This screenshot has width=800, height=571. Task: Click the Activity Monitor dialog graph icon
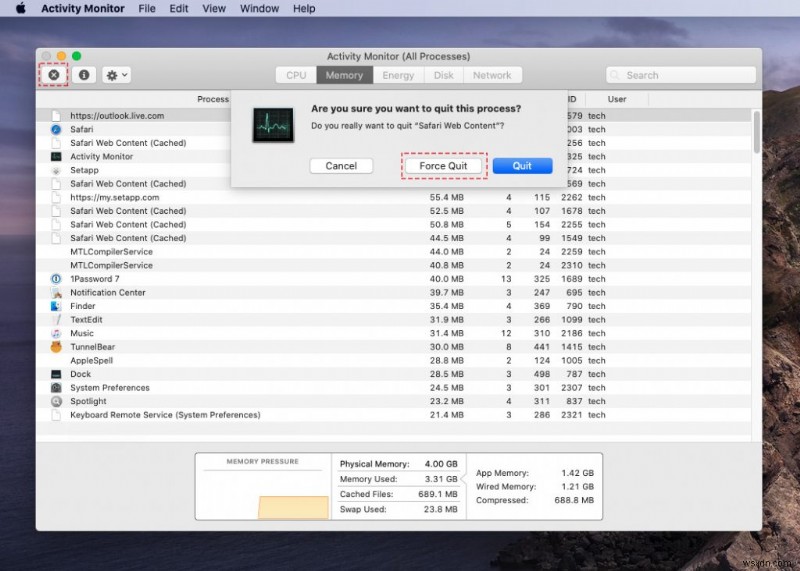point(273,125)
